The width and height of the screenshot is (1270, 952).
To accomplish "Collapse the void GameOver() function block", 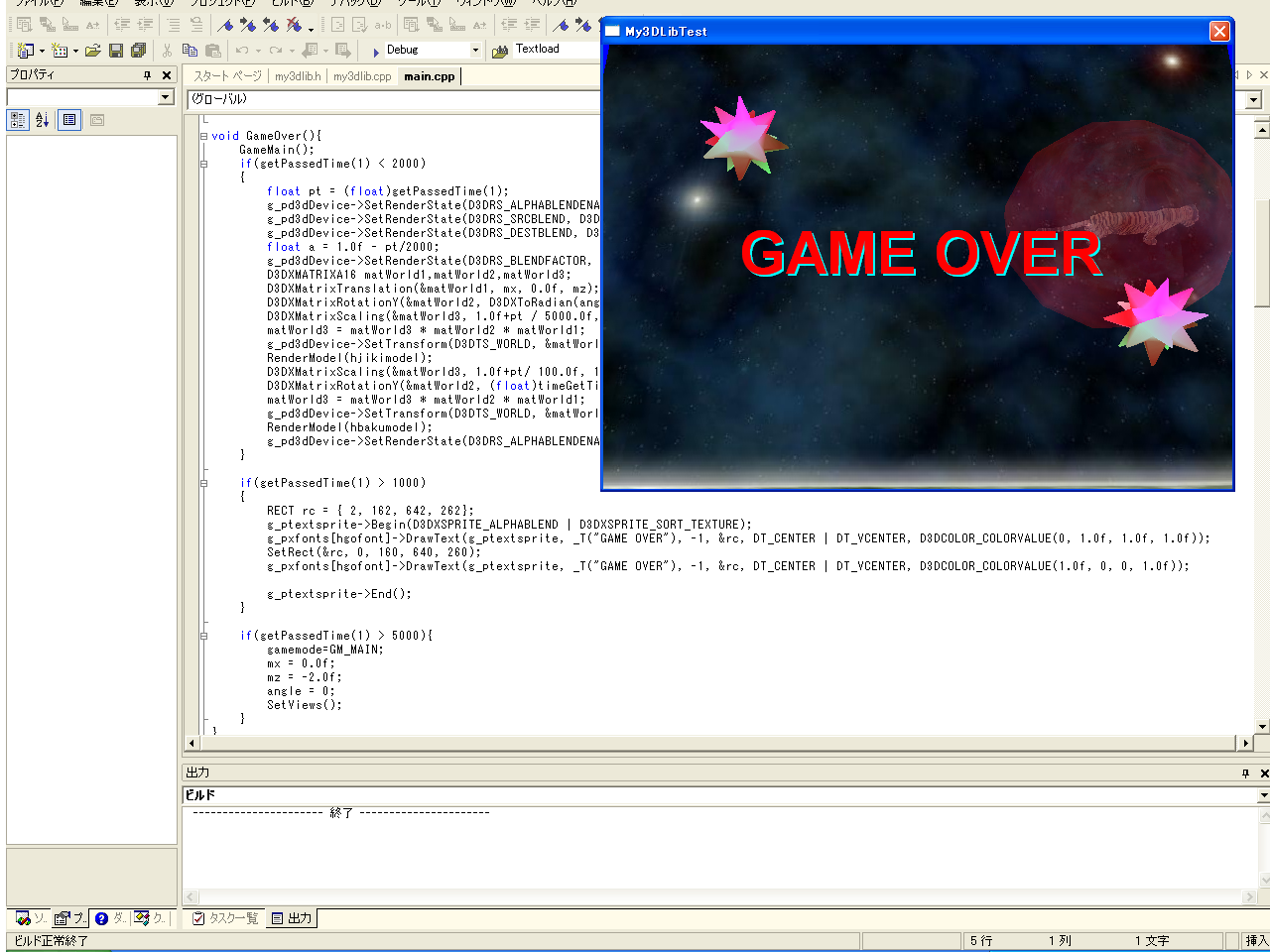I will [204, 137].
